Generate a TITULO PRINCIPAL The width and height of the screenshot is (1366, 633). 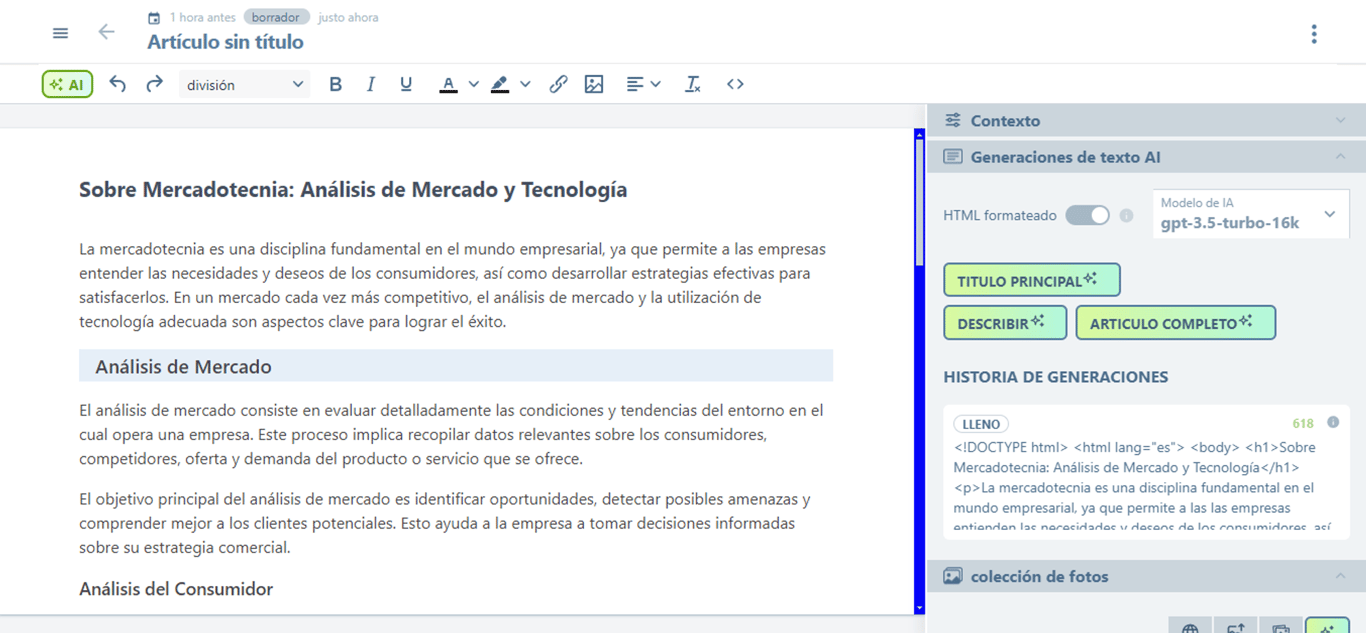[1031, 280]
